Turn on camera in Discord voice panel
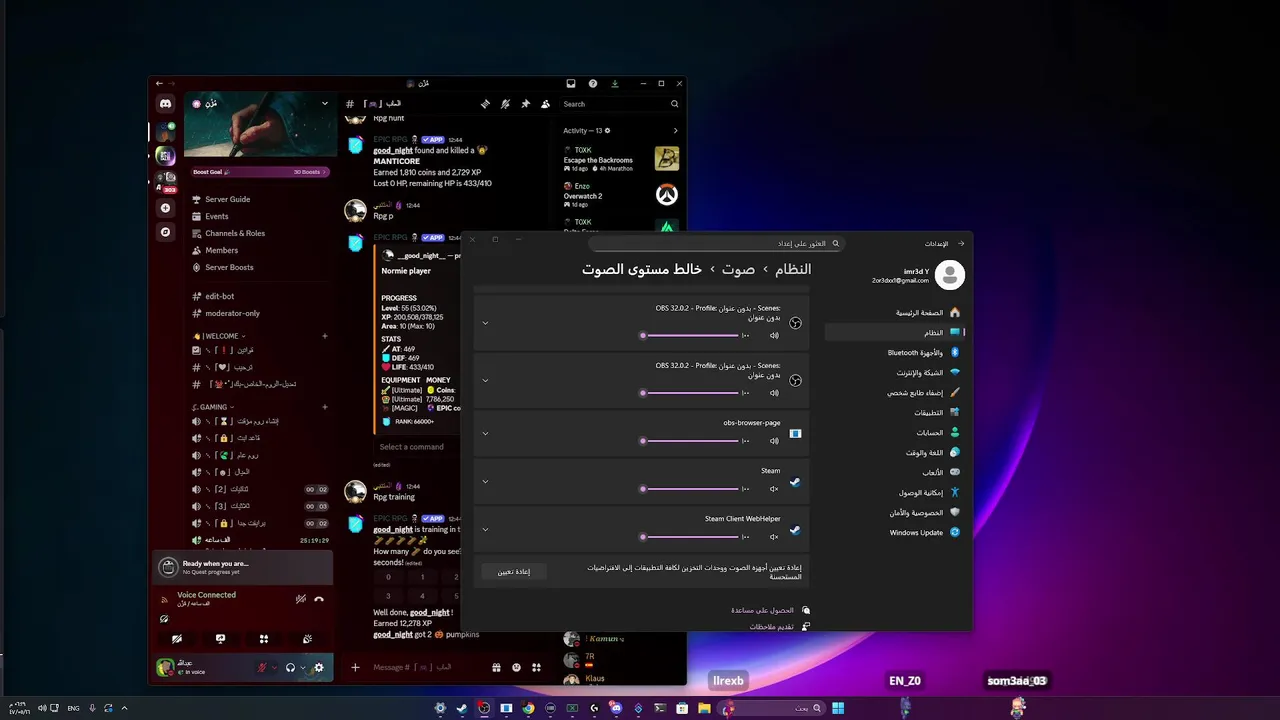Screen dimensions: 1280x720 point(177,639)
